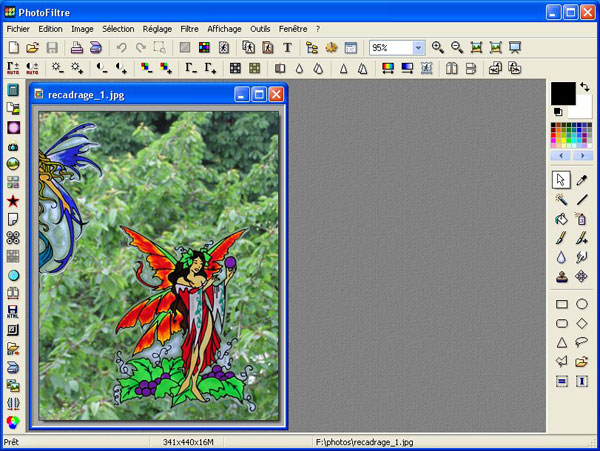
Task: Open the Image explorer icon
Action: coord(312,47)
